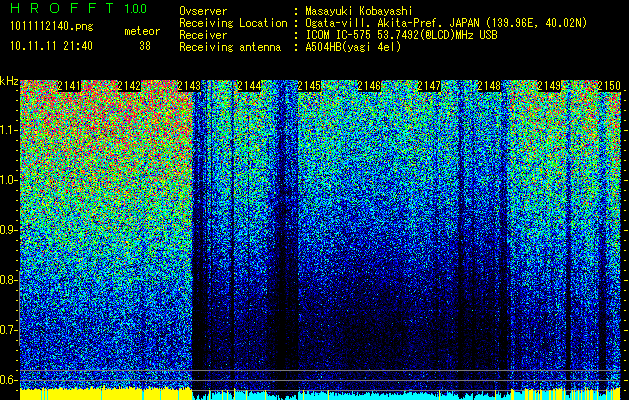This screenshot has height=400, width=629.
Task: Select the filename 1011112140.png
Action: 52,27
